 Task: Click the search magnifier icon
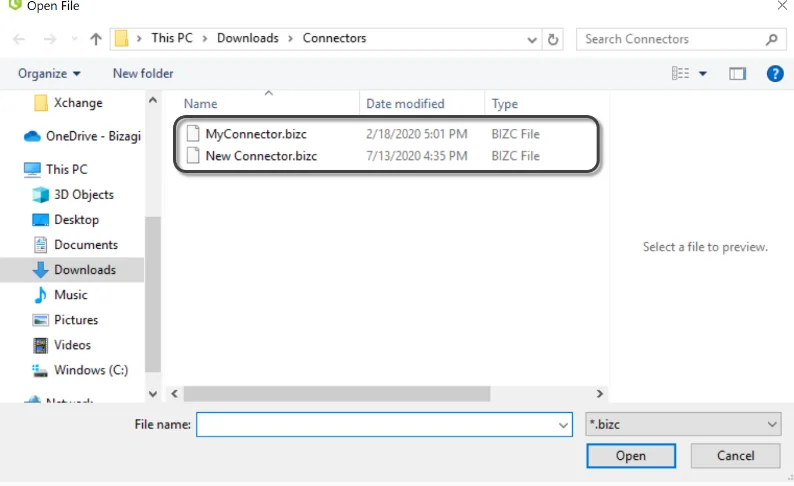point(771,39)
